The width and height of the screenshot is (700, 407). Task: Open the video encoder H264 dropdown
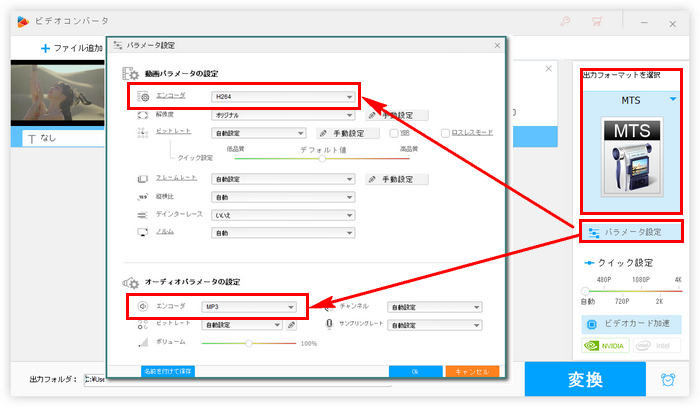tap(283, 97)
